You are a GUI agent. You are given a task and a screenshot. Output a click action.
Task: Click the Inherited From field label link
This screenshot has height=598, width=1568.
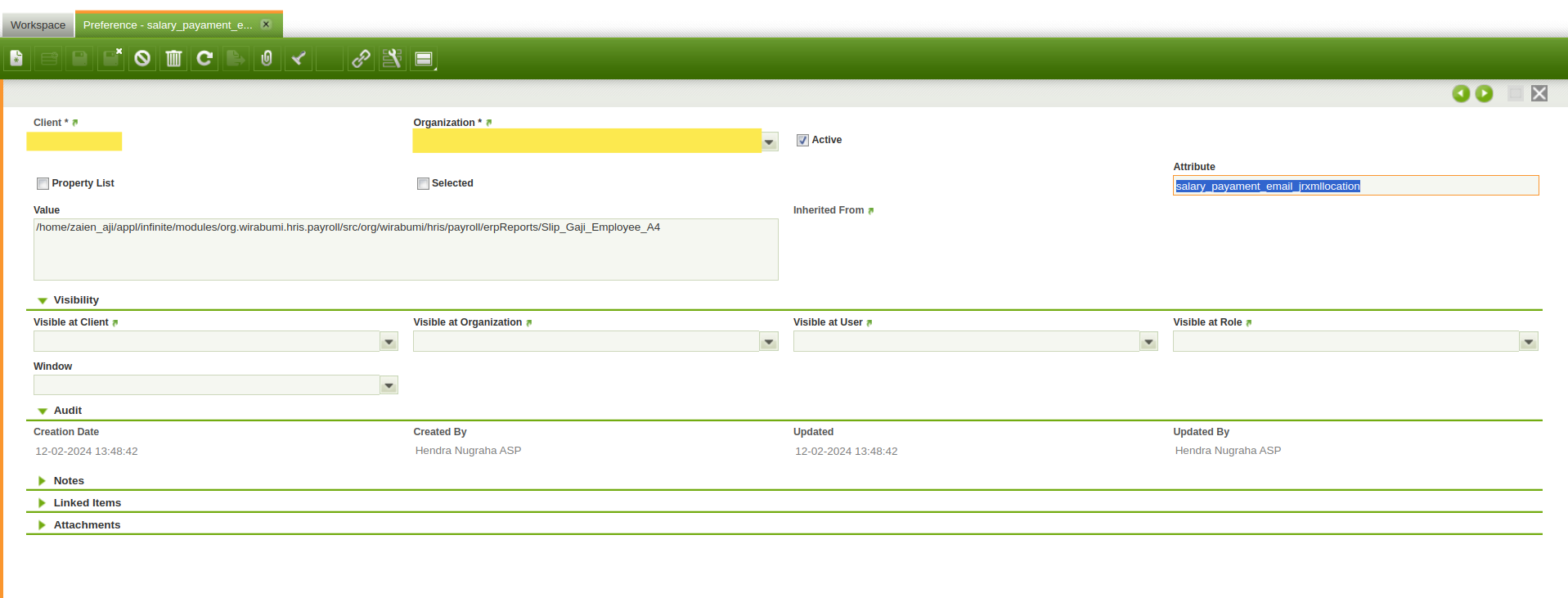[829, 210]
